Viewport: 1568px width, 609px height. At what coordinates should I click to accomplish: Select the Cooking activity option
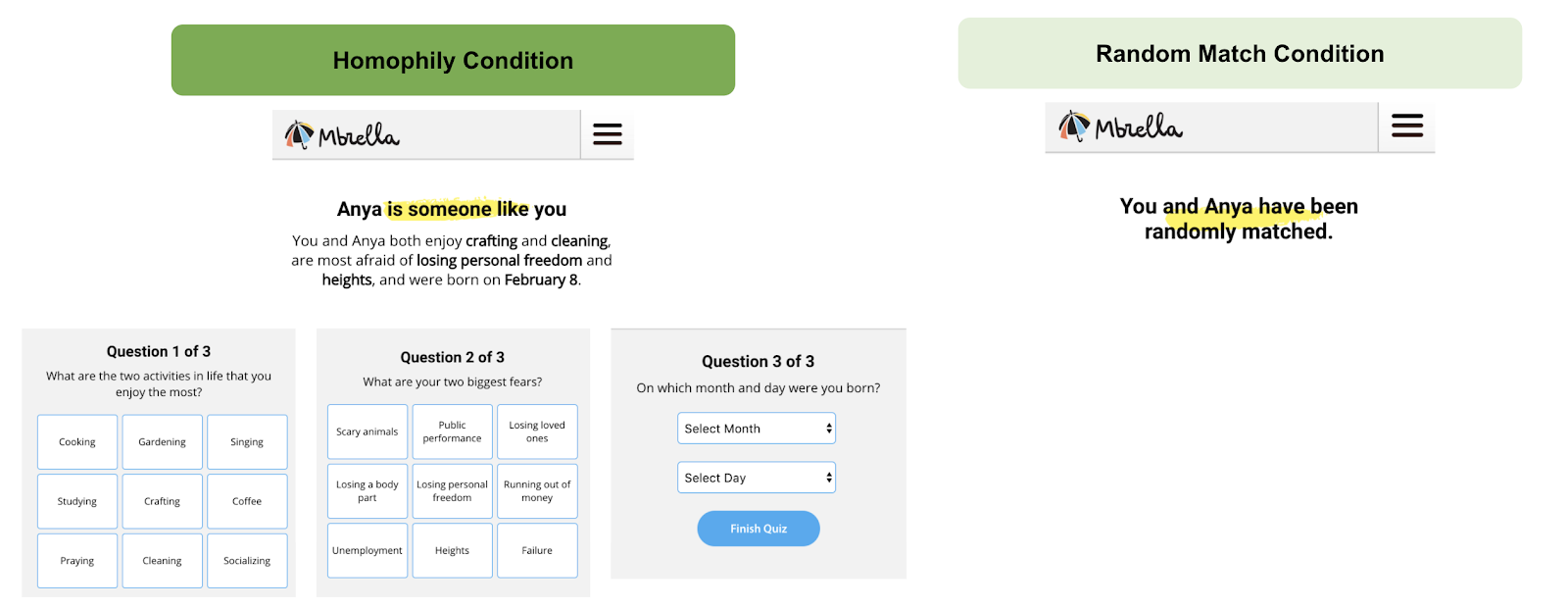coord(77,442)
